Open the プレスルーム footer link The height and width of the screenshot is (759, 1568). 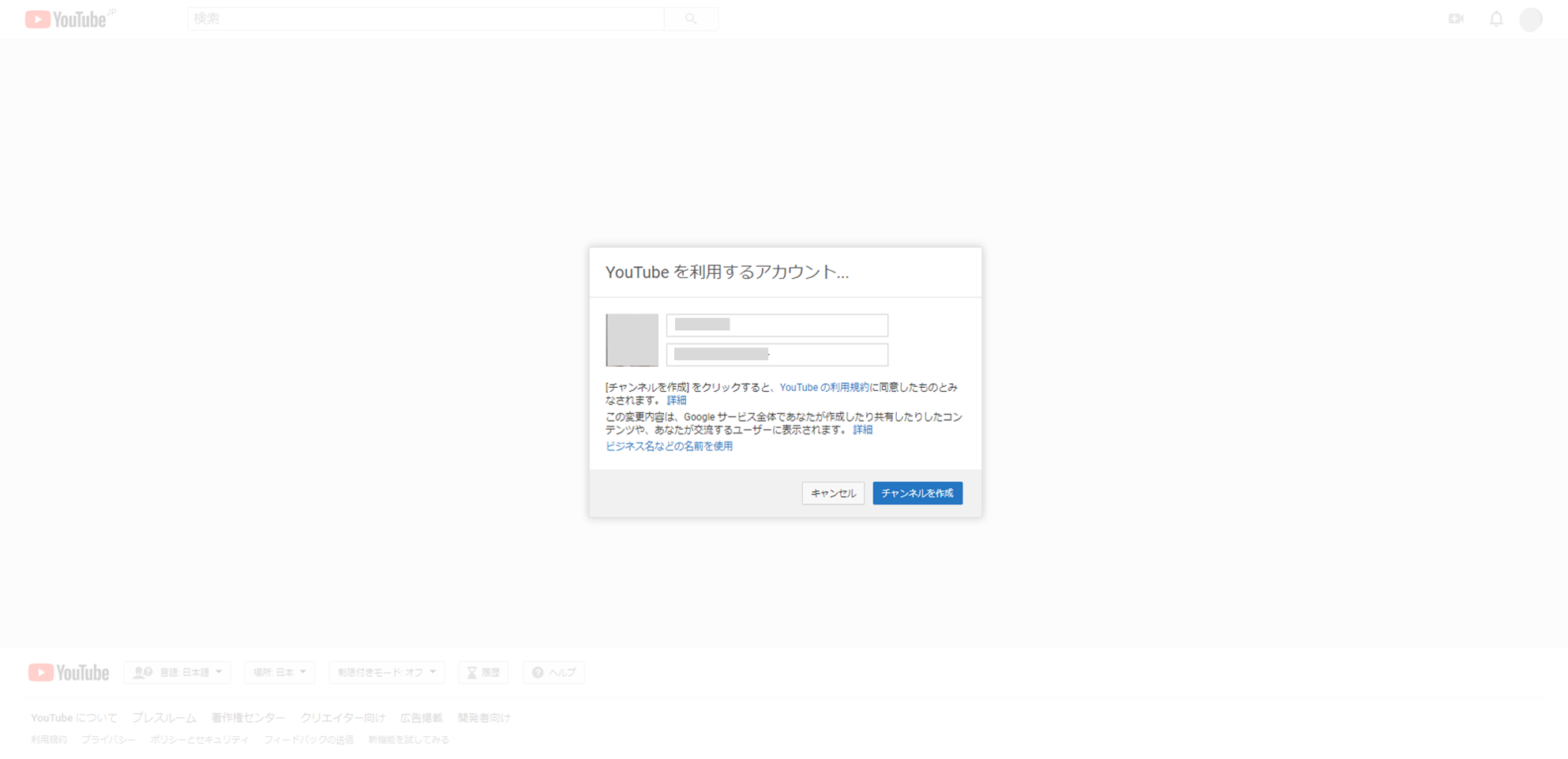tap(164, 718)
